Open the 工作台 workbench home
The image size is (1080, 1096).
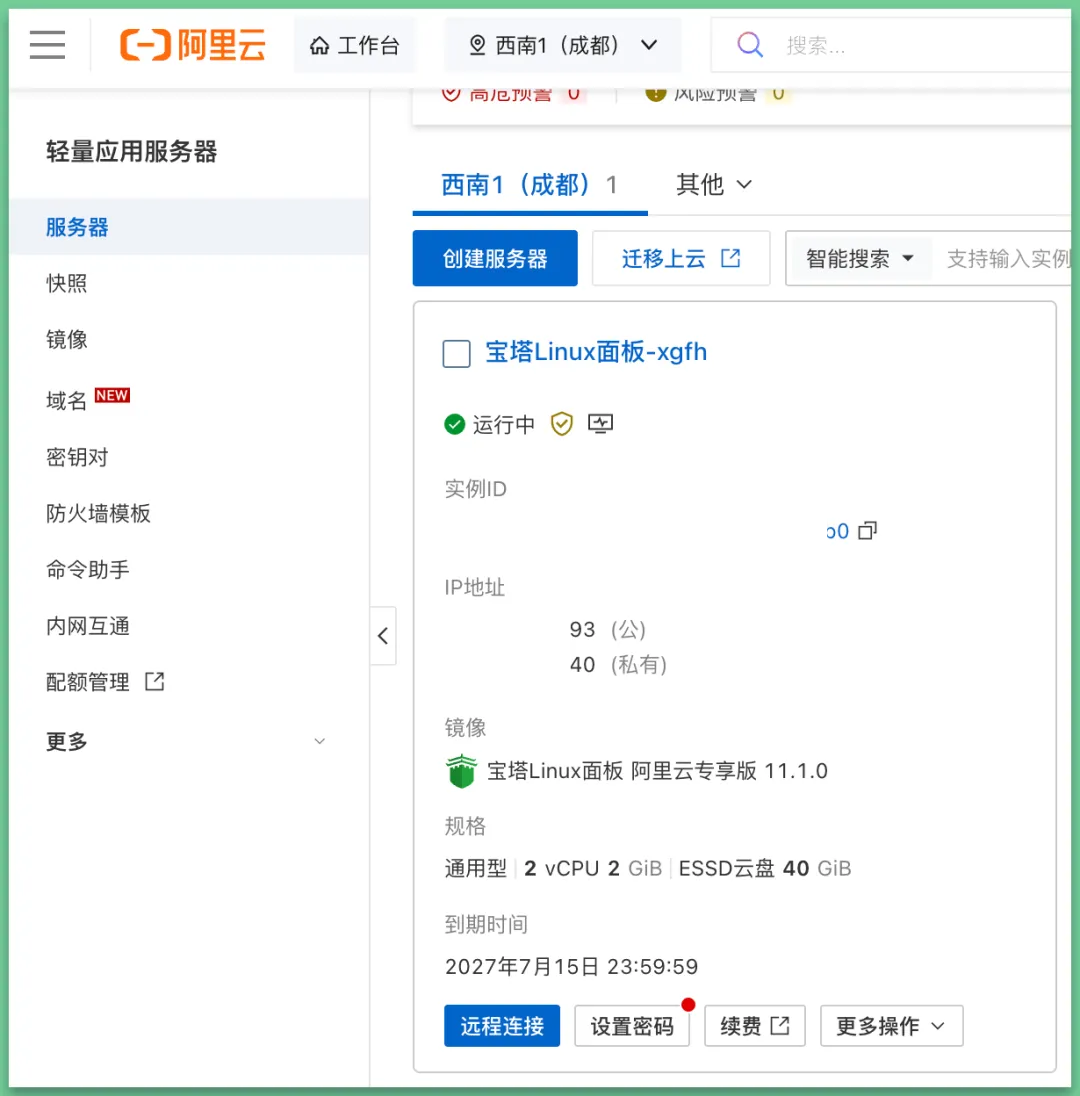(x=354, y=45)
